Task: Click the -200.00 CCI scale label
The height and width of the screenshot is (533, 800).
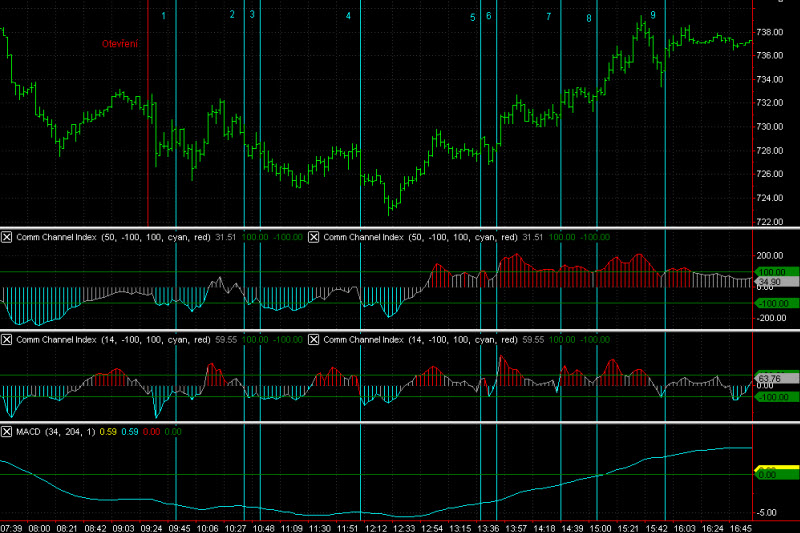Action: [770, 318]
